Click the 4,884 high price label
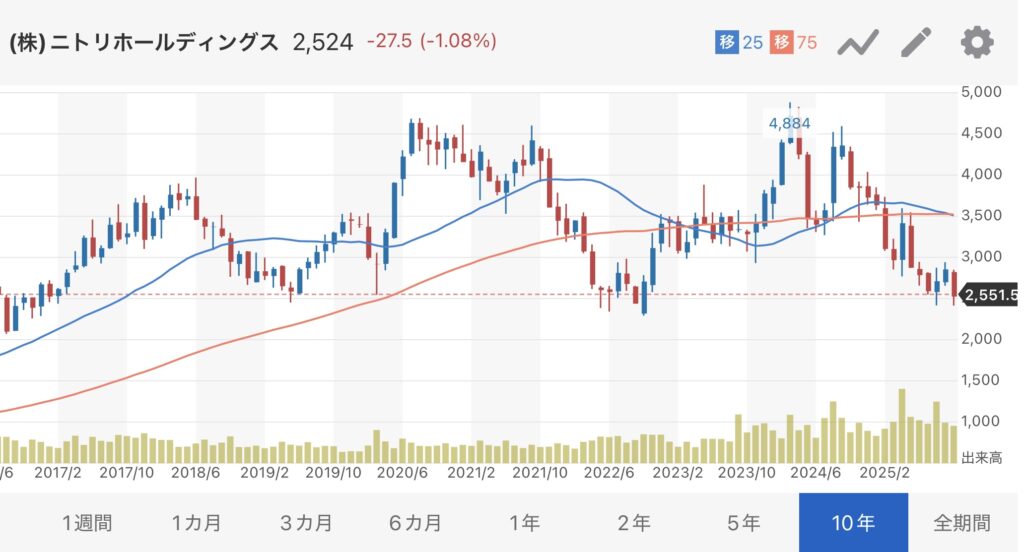Viewport: 1024px width, 552px height. pyautogui.click(x=789, y=124)
